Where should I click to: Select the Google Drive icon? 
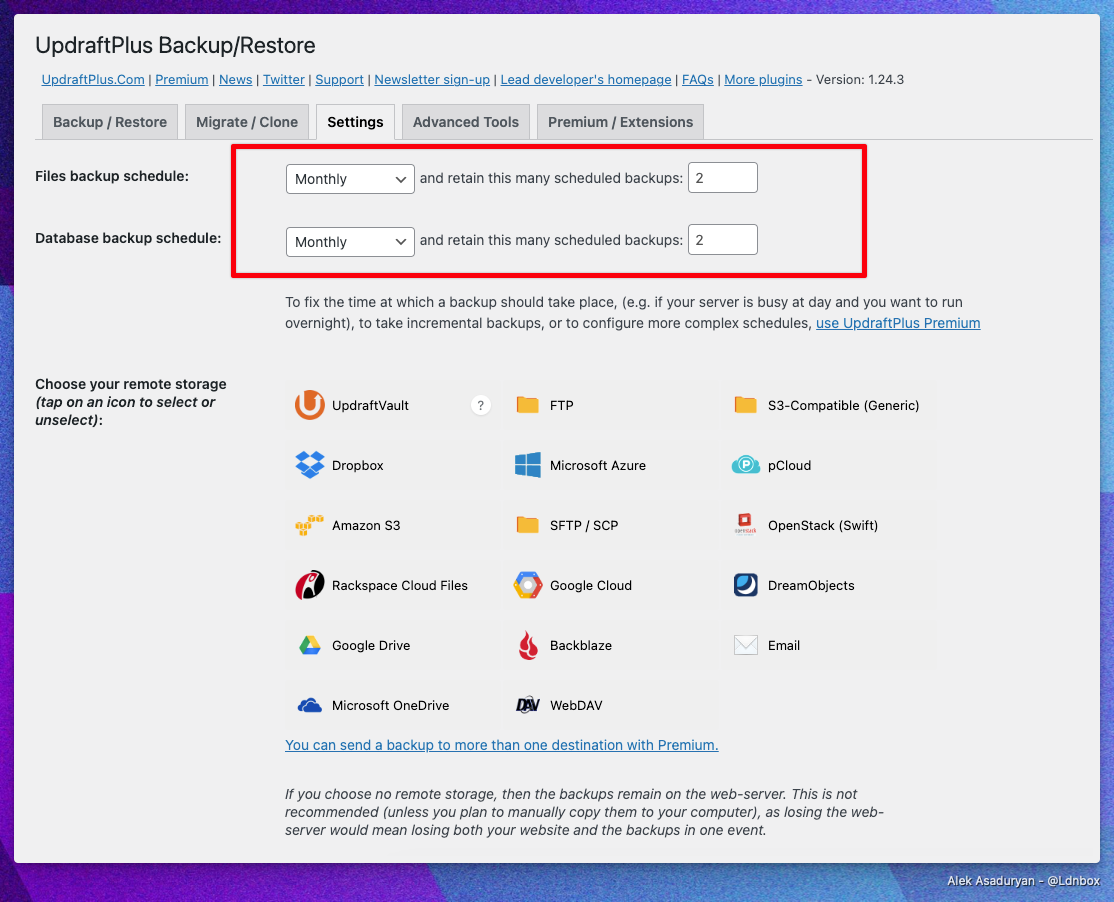310,645
